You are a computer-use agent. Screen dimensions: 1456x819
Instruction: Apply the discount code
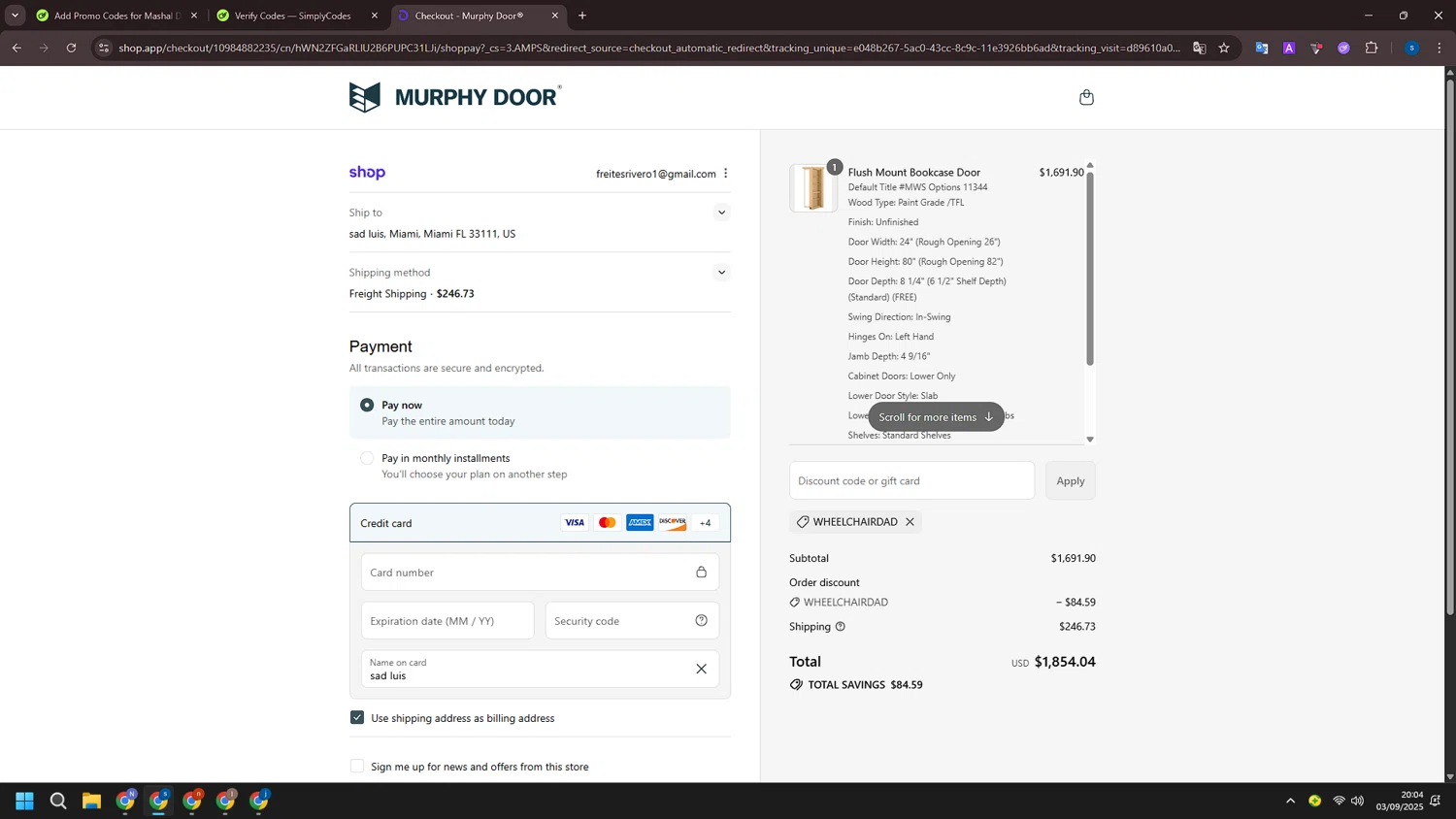[1071, 481]
